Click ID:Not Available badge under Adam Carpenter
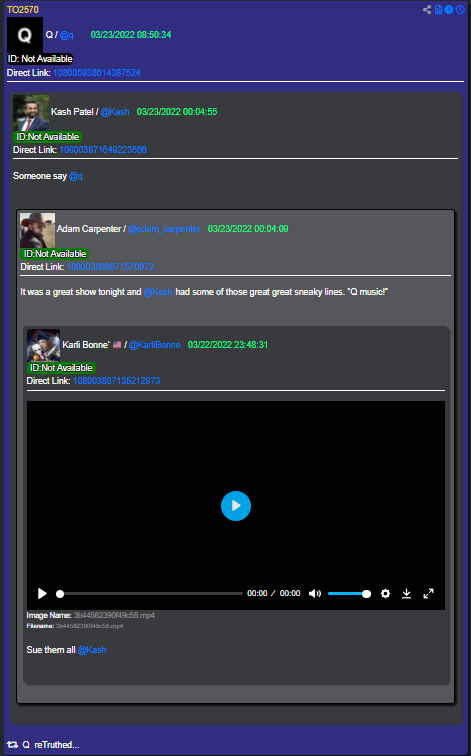471x756 pixels. (54, 254)
